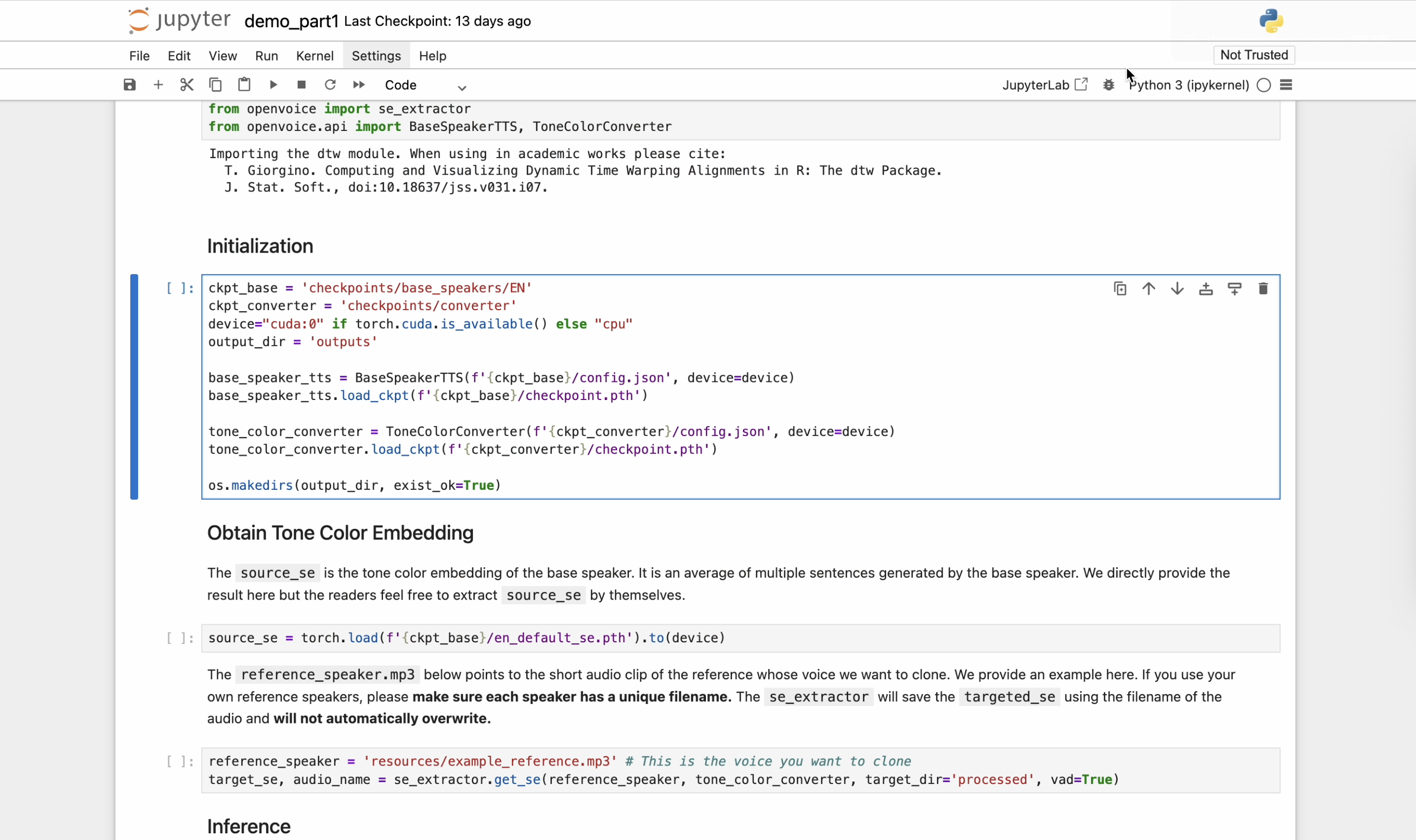Enable the debugger bug icon
The image size is (1416, 840).
click(1108, 85)
